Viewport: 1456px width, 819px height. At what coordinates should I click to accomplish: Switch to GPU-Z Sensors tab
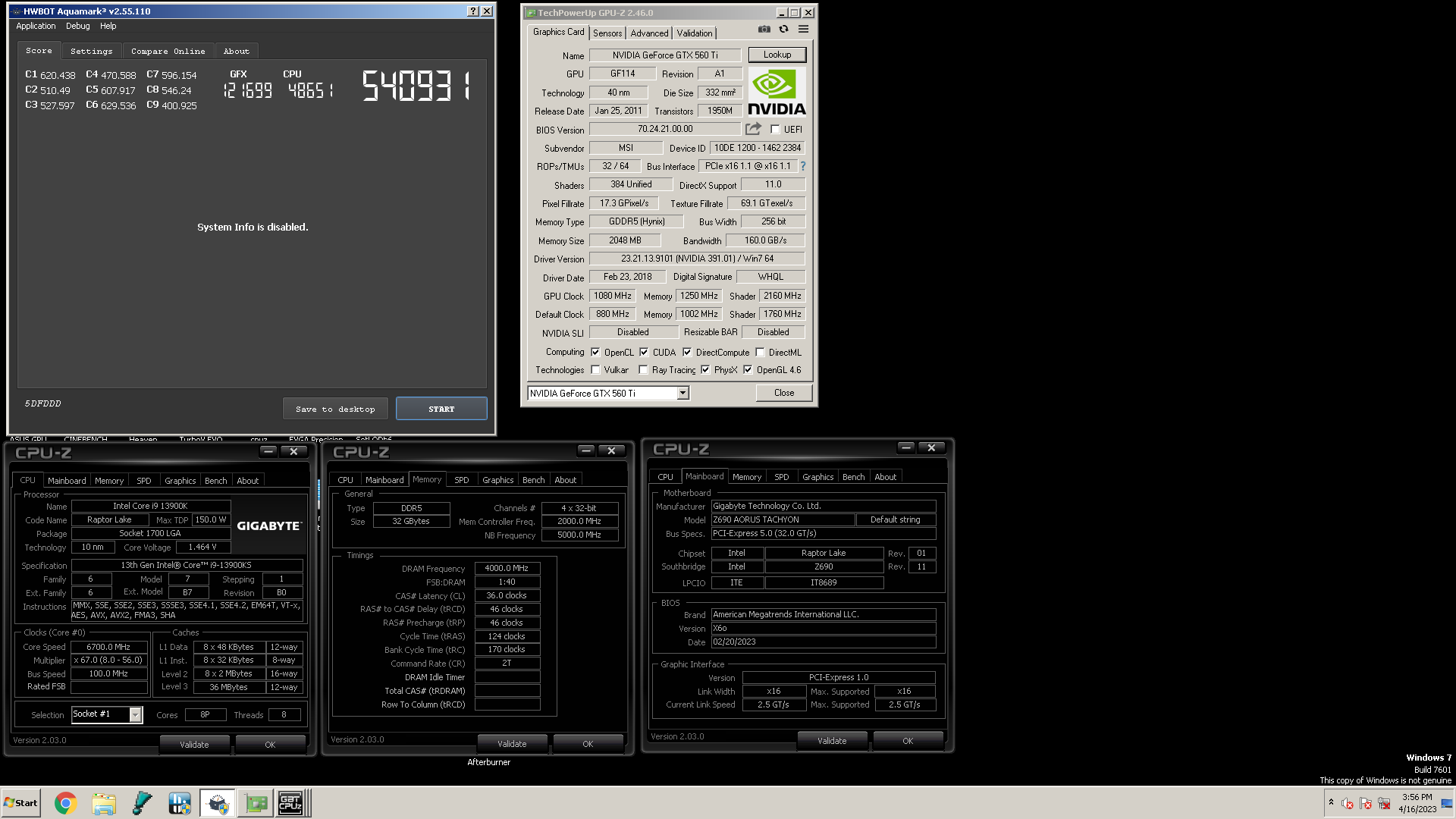(x=607, y=33)
